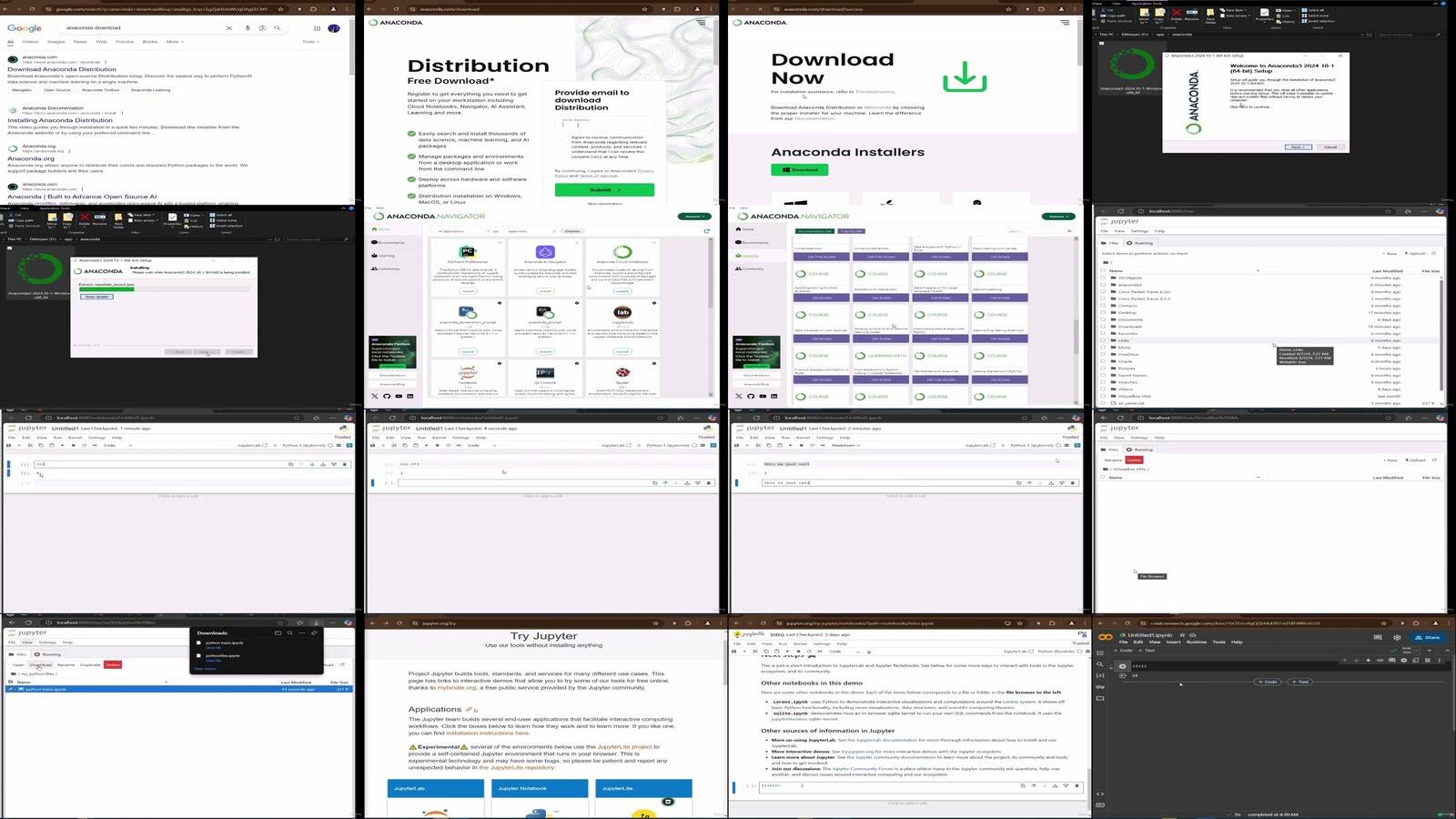
Task: Click the green Submit button
Action: coord(604,189)
